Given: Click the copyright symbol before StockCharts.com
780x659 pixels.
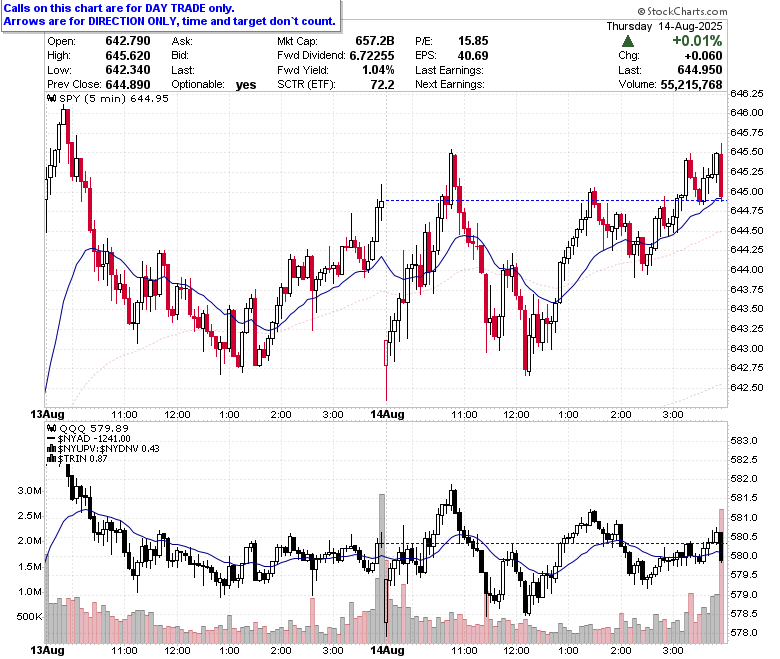Looking at the screenshot, I should [641, 11].
